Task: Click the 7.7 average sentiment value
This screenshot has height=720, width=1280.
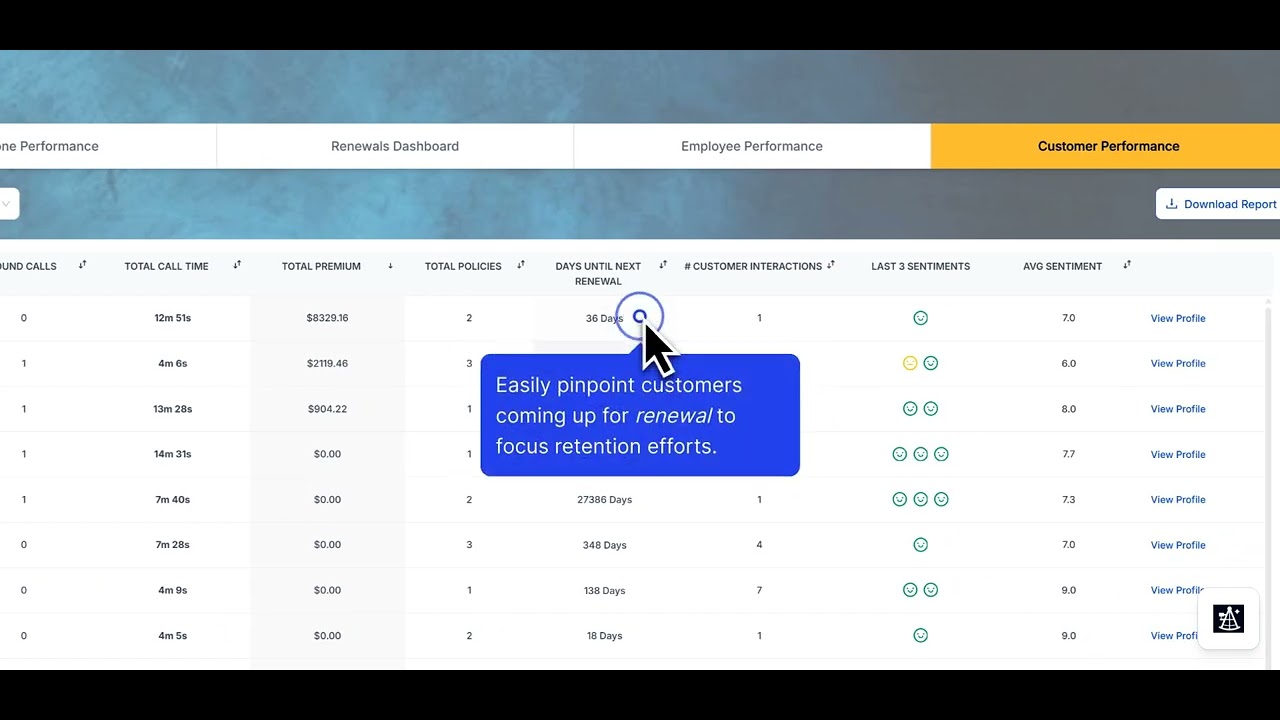Action: (x=1069, y=454)
